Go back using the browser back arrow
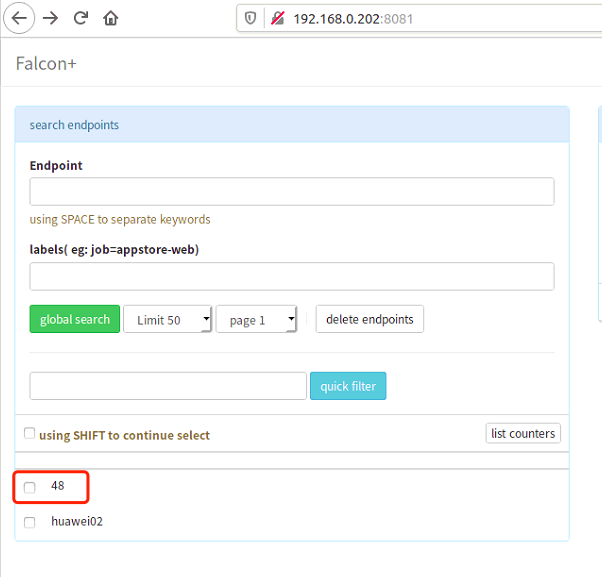Screen dimensions: 602x577 click(x=19, y=18)
